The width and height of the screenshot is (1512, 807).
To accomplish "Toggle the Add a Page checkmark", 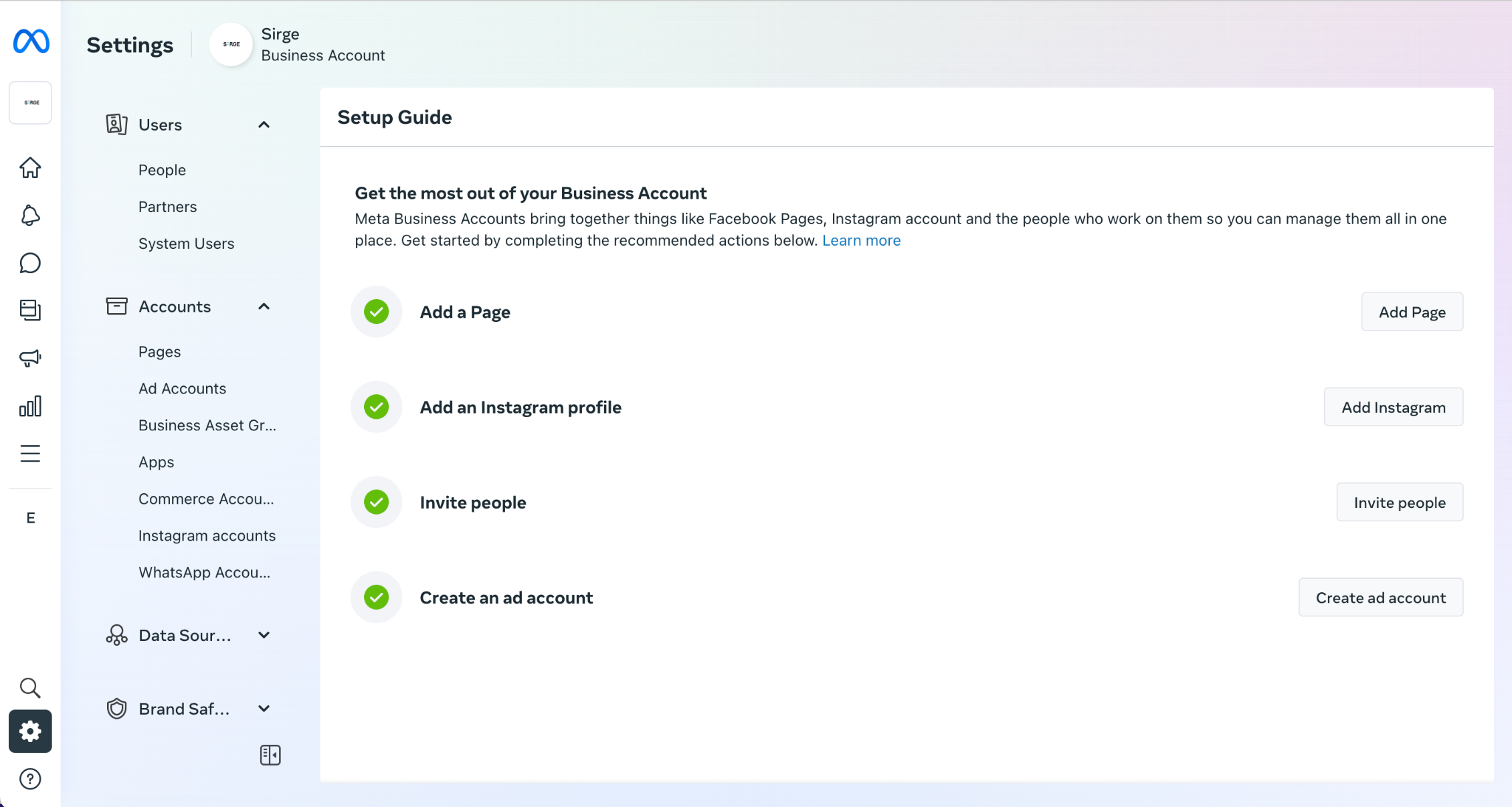I will [377, 312].
